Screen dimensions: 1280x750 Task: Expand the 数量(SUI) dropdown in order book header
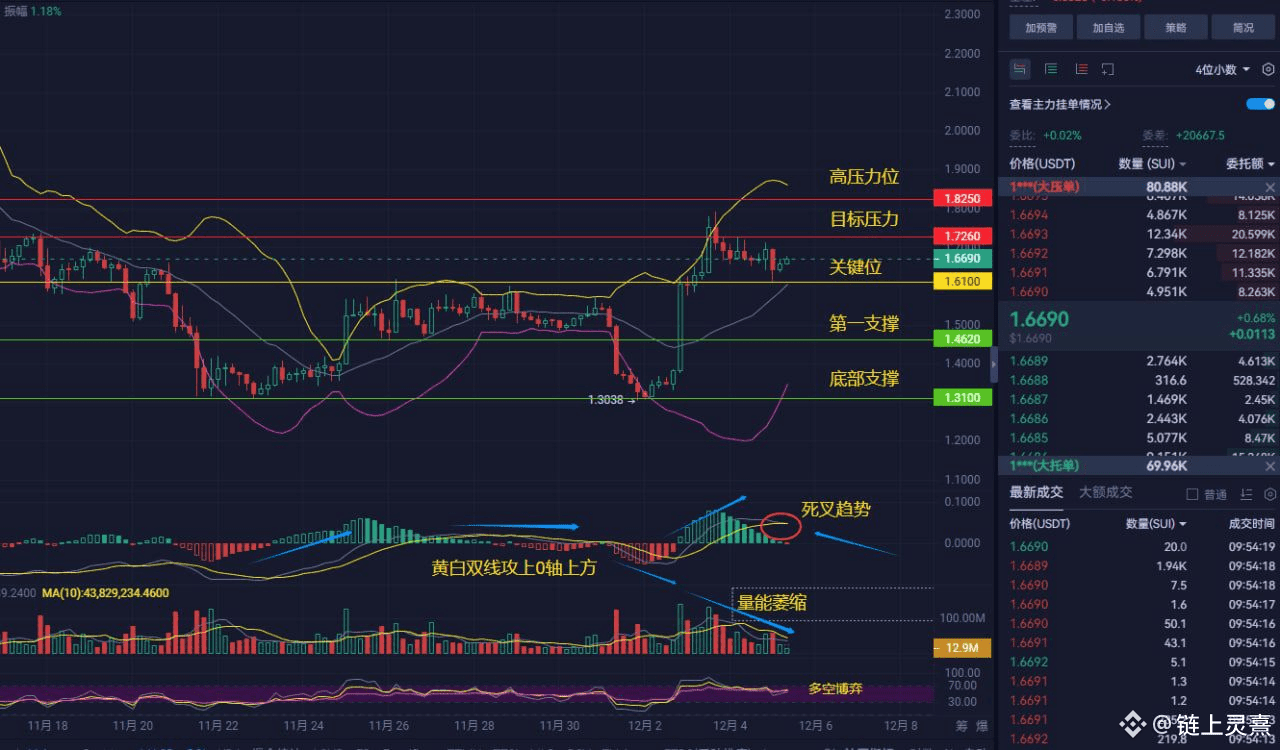(1152, 163)
